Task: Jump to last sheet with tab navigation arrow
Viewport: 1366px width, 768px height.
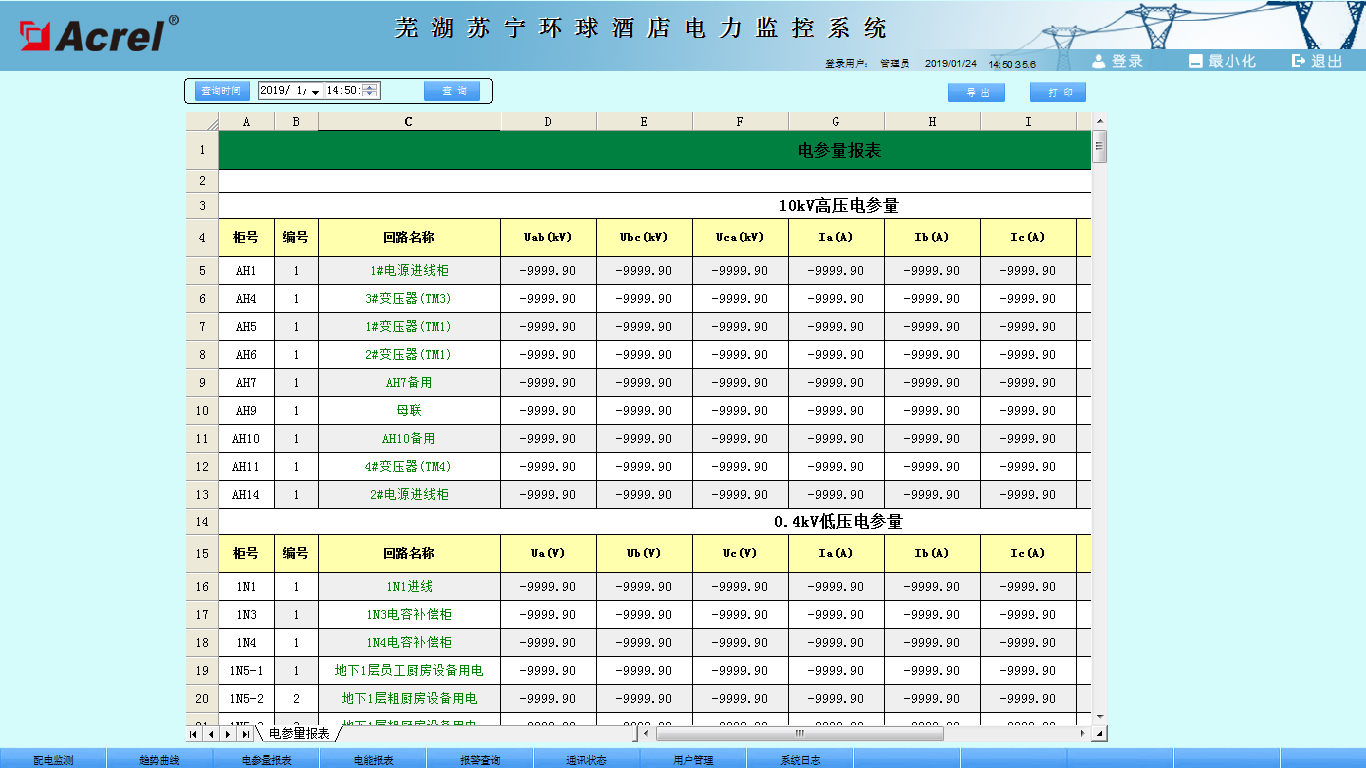Action: point(245,734)
